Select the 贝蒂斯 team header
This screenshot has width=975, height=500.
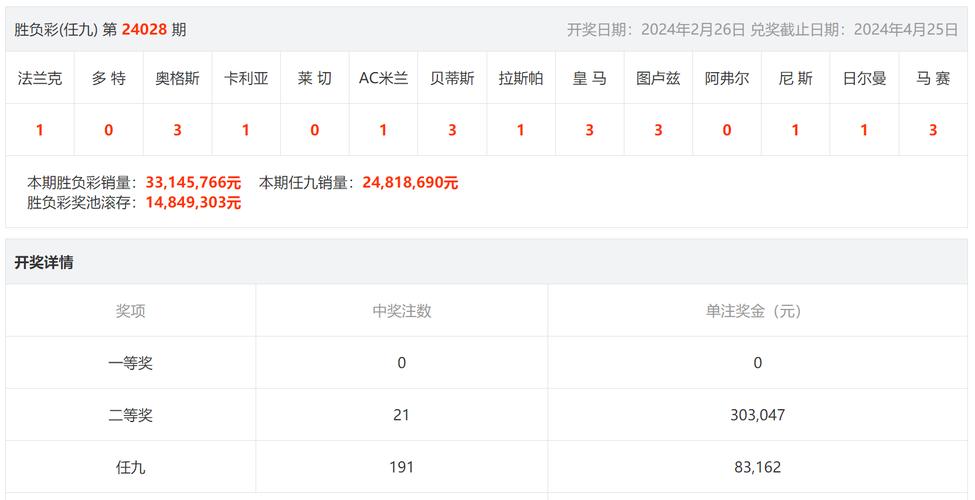point(452,78)
